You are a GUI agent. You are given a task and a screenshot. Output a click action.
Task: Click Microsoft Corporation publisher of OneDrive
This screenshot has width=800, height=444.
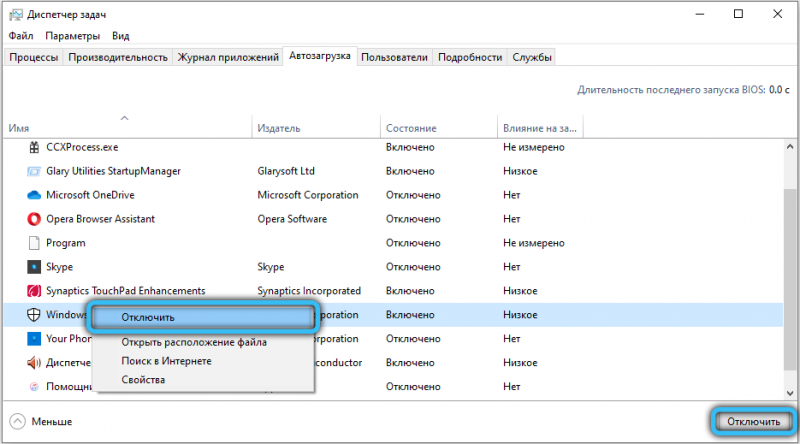[308, 195]
